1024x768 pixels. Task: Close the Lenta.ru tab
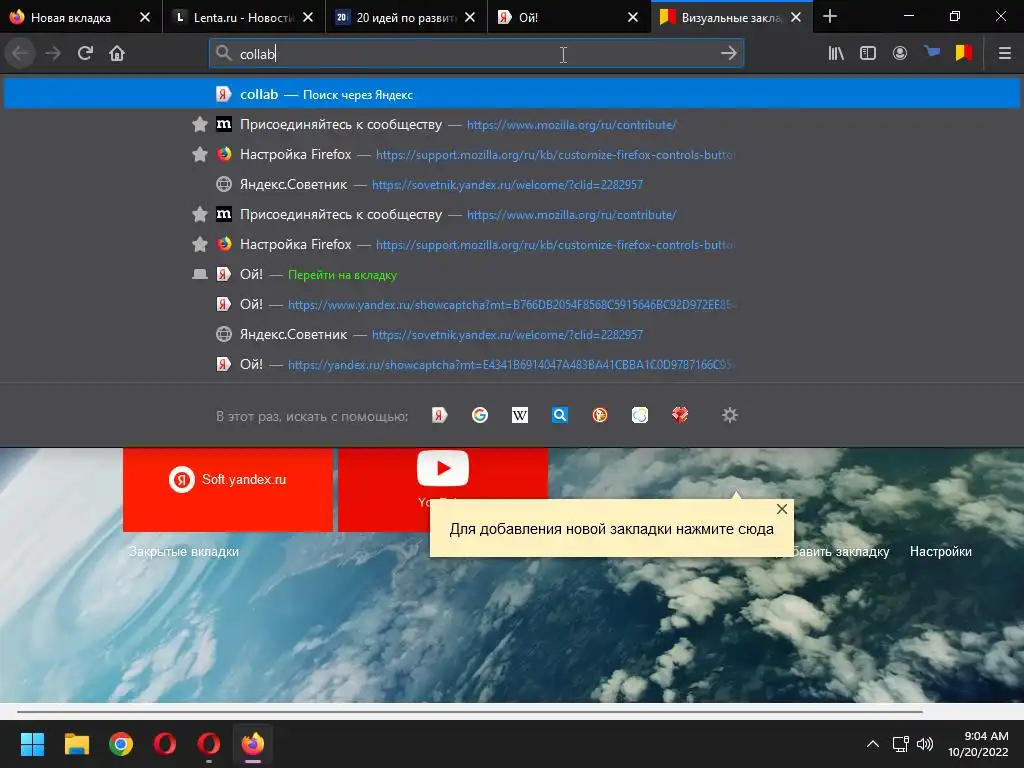(x=308, y=18)
